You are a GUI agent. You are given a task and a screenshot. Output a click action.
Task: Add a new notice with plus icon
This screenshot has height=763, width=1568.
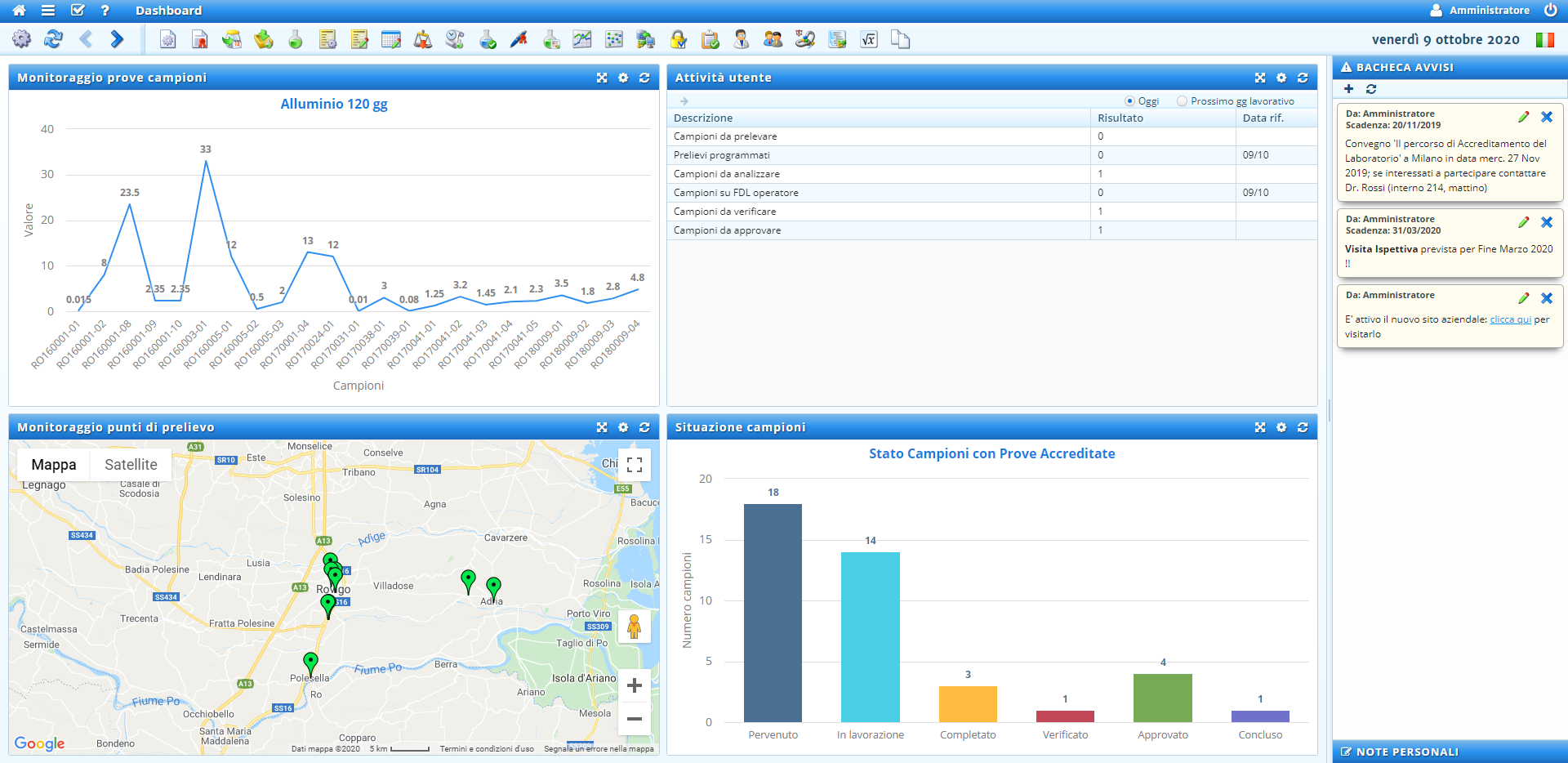pyautogui.click(x=1348, y=89)
